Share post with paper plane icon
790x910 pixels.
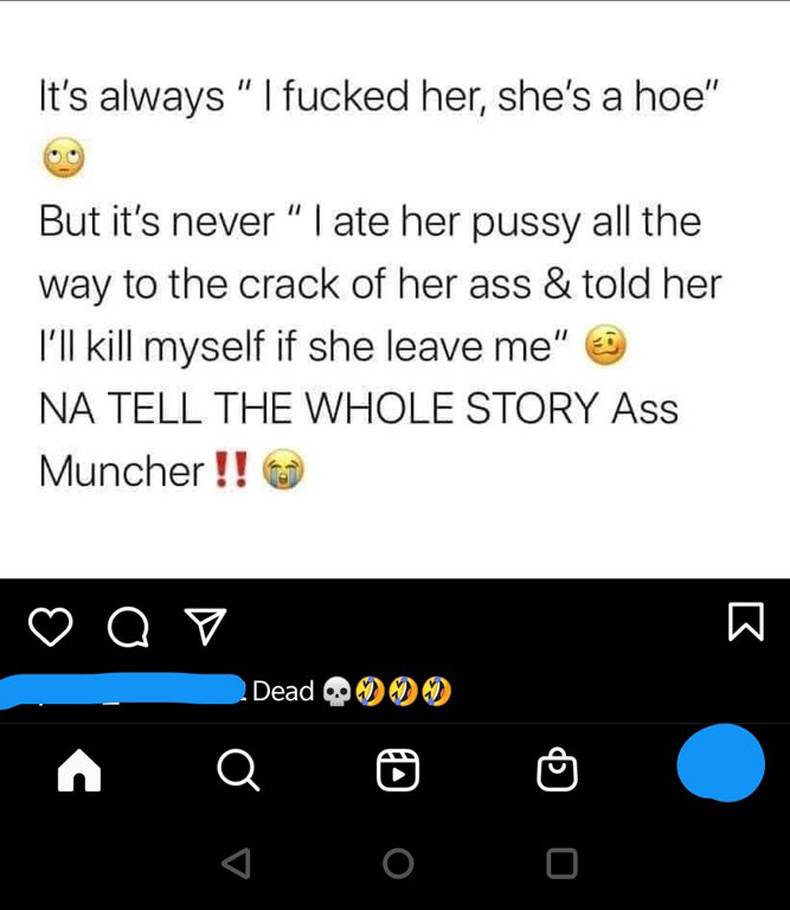(204, 626)
